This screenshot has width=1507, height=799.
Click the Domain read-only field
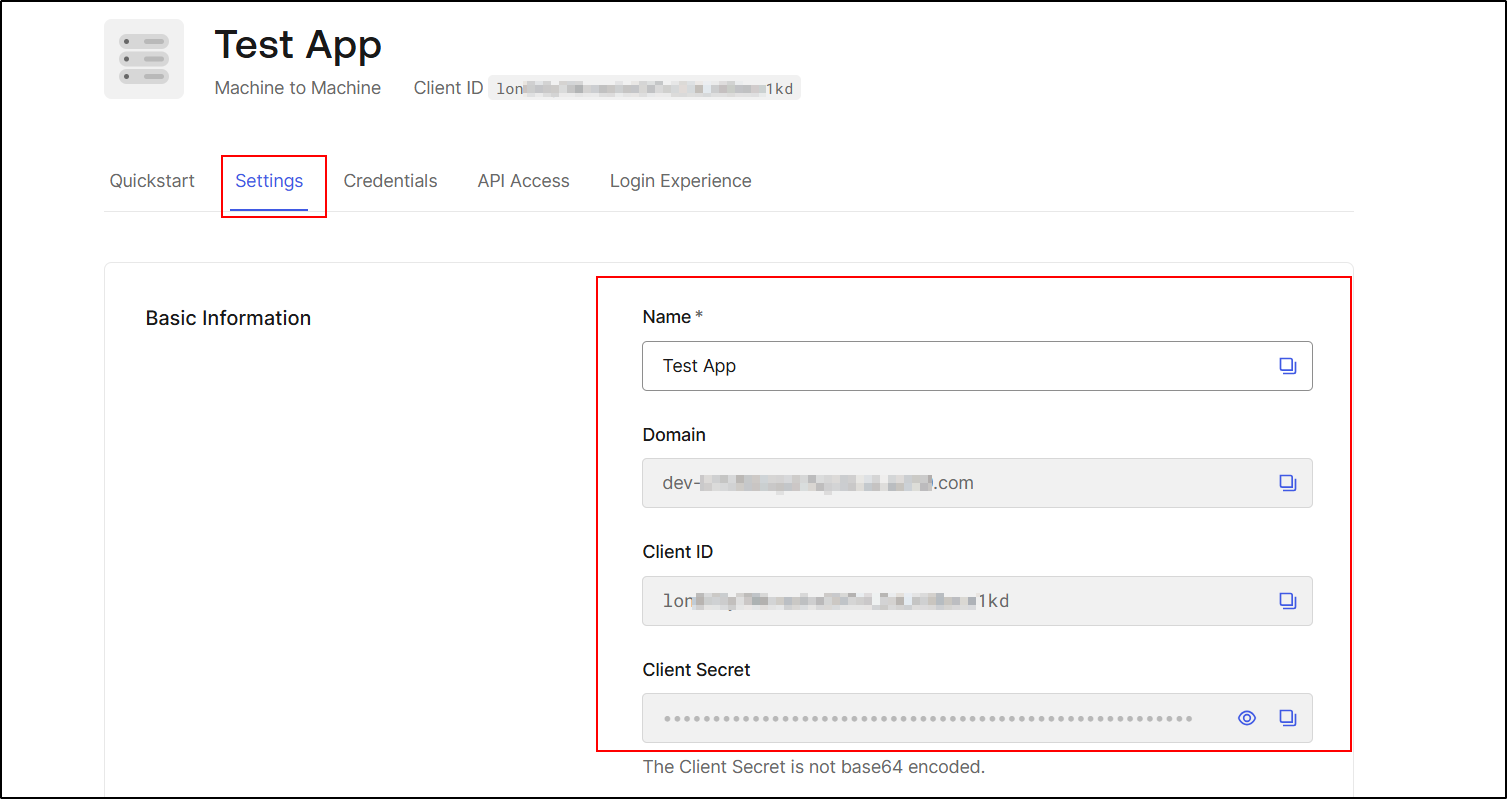tap(977, 483)
